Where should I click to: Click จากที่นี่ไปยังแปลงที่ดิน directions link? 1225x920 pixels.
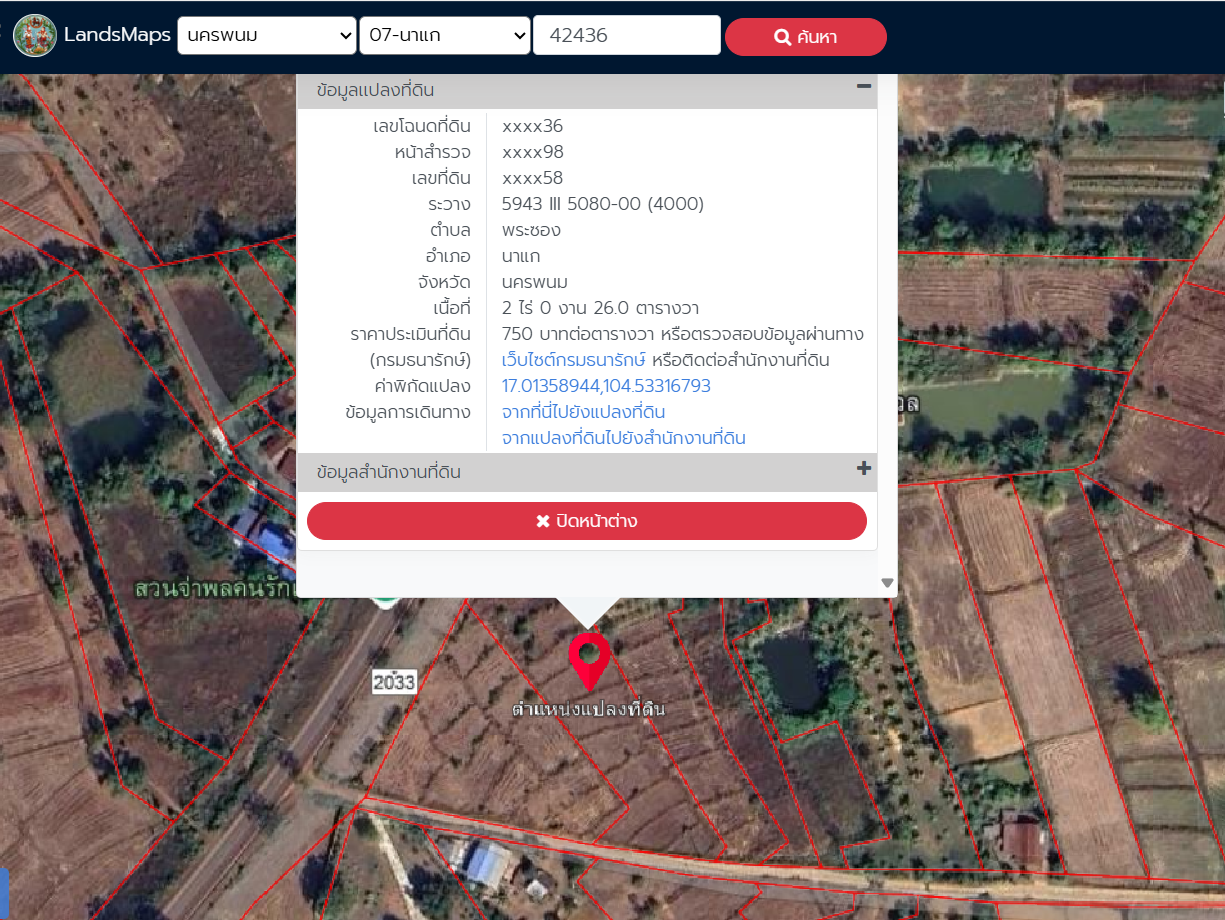(x=584, y=412)
